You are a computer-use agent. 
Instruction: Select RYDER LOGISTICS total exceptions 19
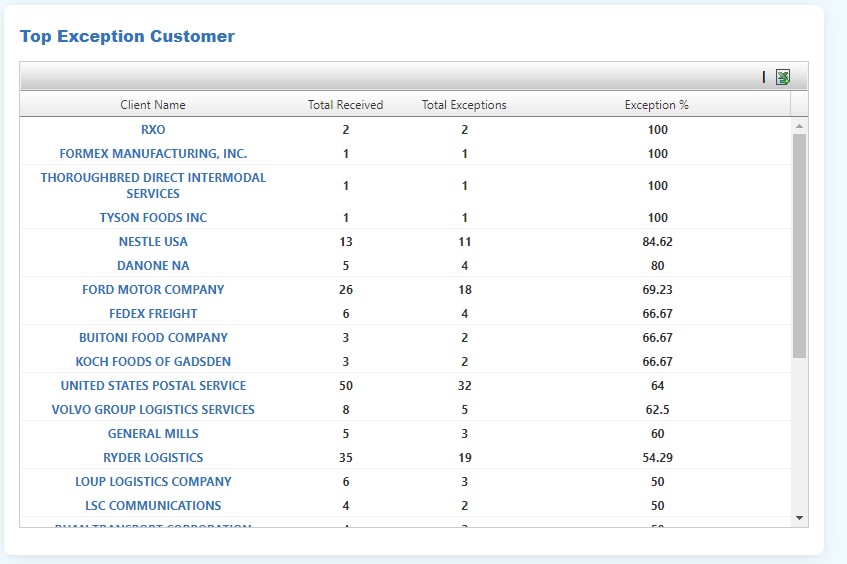point(465,458)
